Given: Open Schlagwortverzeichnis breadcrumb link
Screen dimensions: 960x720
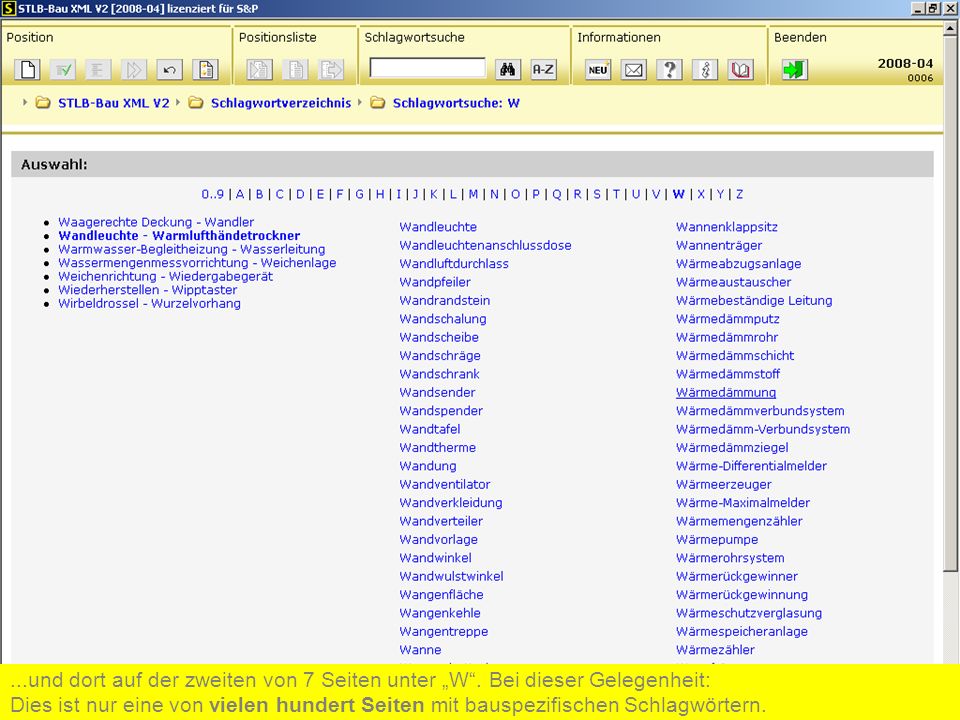Looking at the screenshot, I should point(281,103).
